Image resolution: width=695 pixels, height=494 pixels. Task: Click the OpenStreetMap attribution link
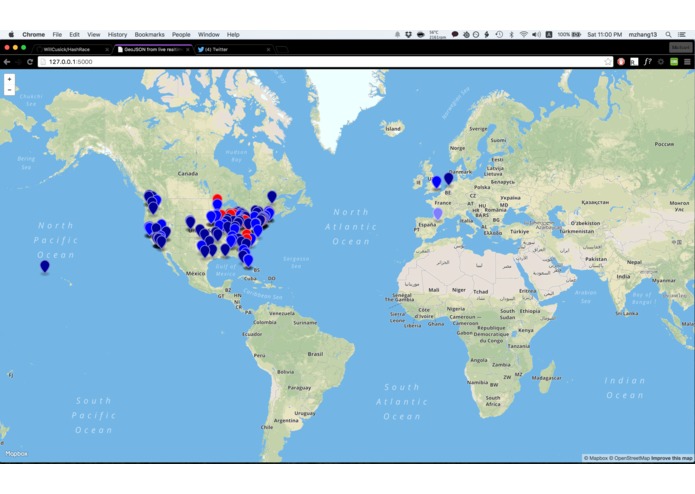pos(631,458)
